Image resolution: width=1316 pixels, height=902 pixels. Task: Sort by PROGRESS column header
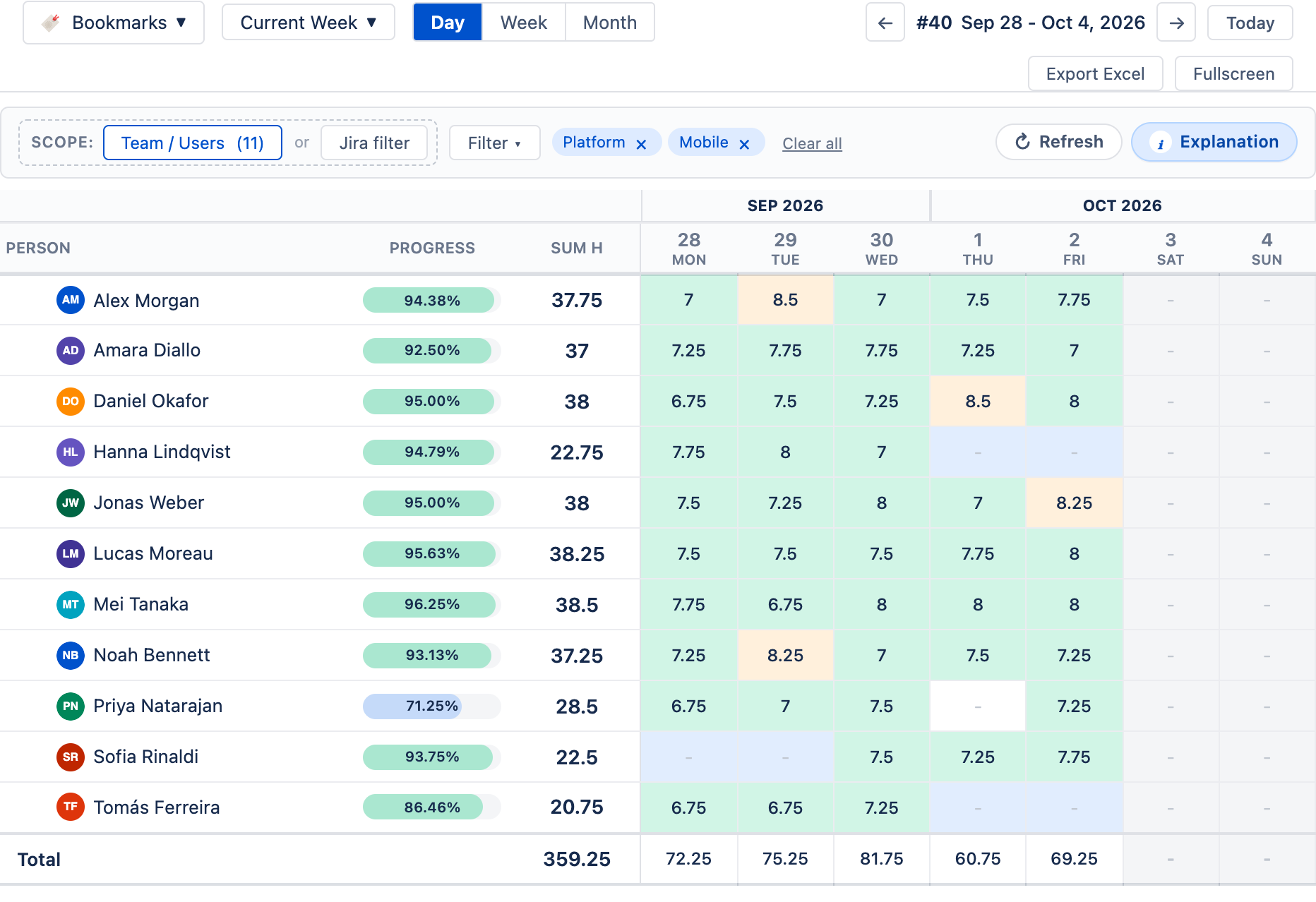coord(432,248)
